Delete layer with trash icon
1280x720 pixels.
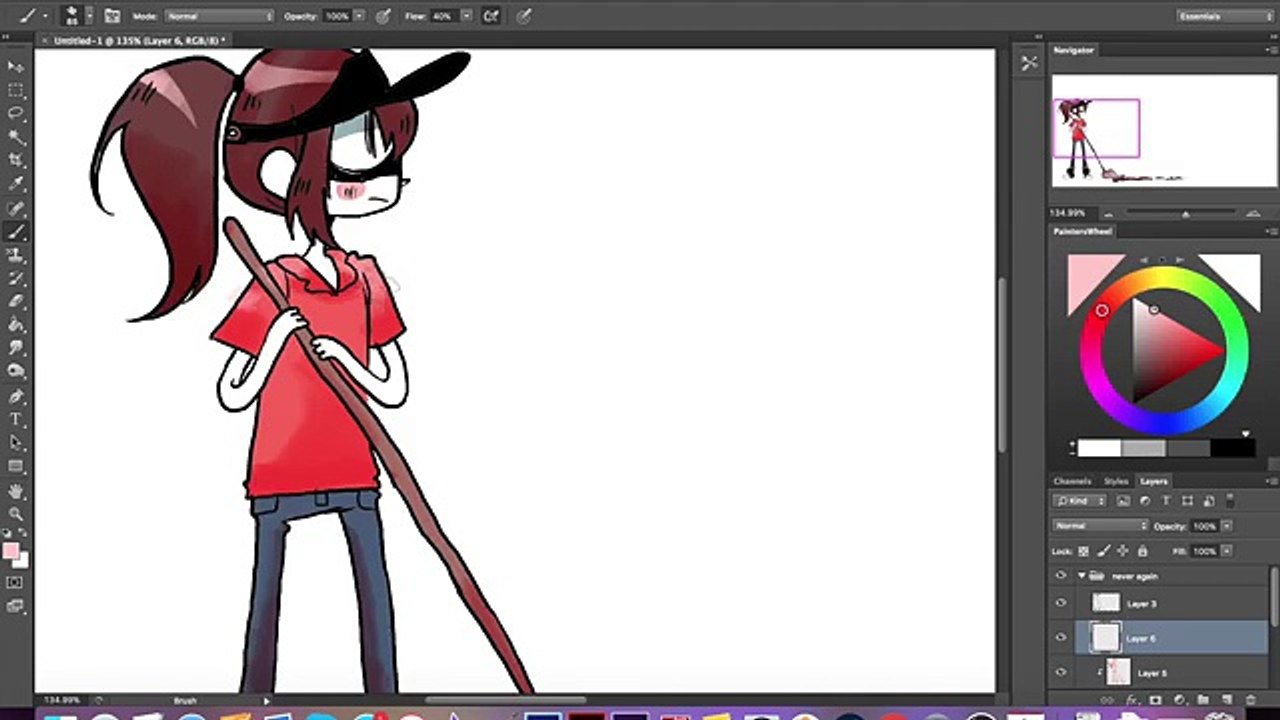click(x=1250, y=700)
